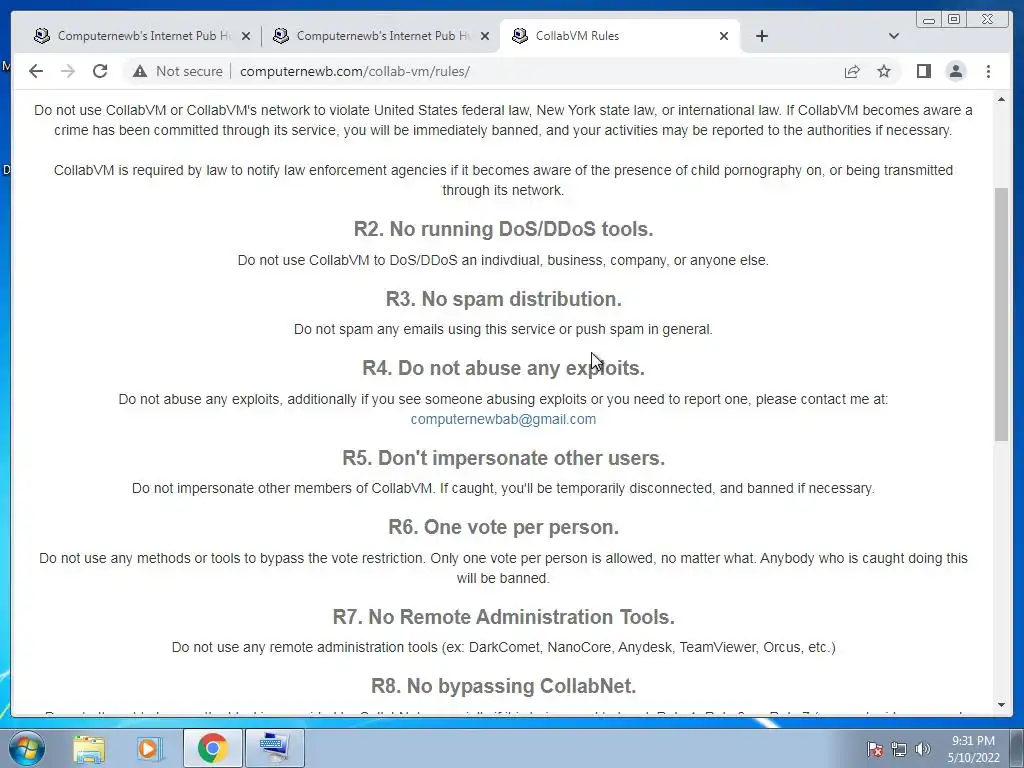Click the R3. No spam distribution heading
Viewport: 1024px width, 768px height.
tap(503, 299)
